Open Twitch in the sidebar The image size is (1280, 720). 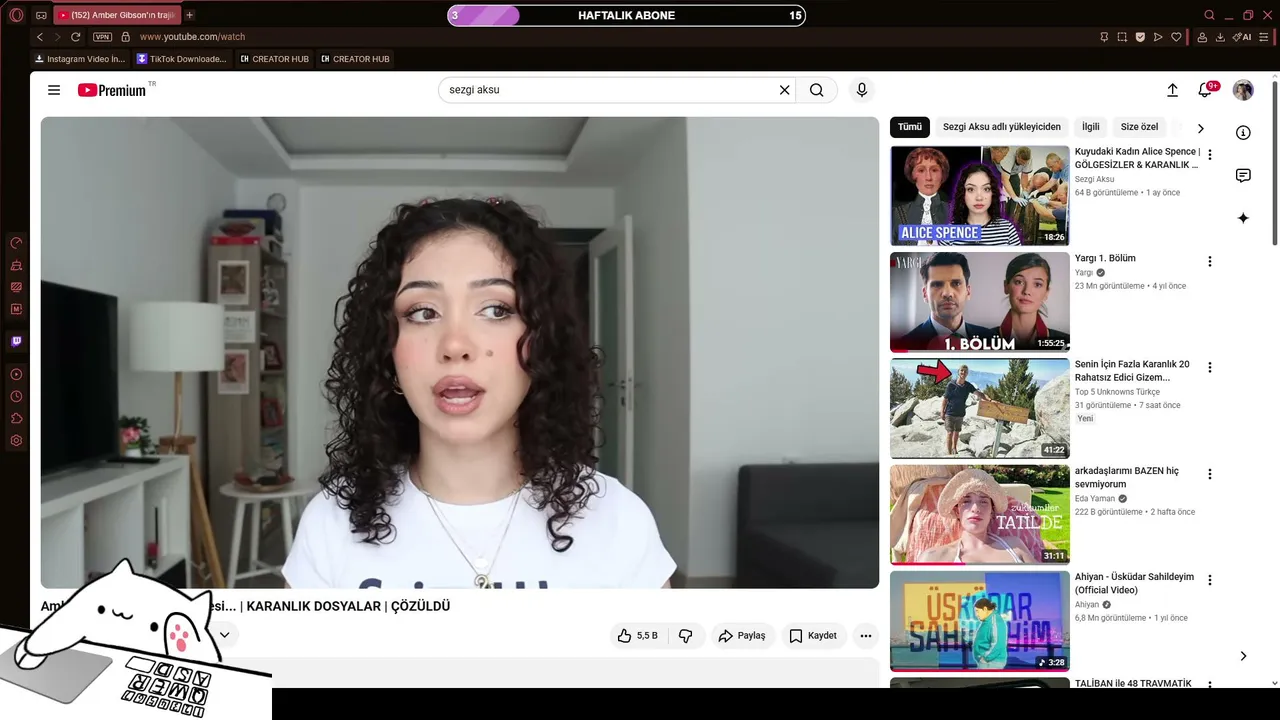[16, 342]
